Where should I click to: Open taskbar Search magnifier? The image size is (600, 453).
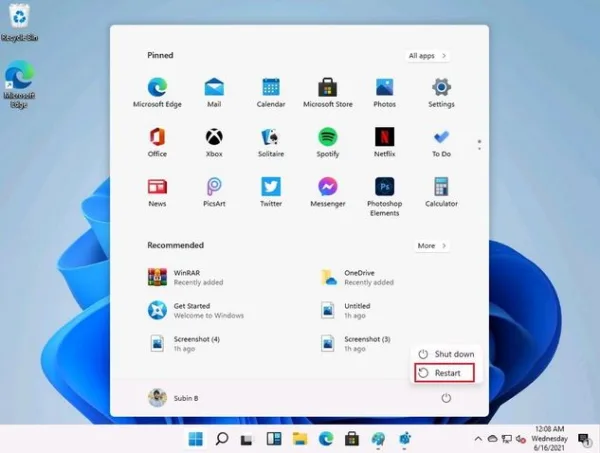point(222,439)
